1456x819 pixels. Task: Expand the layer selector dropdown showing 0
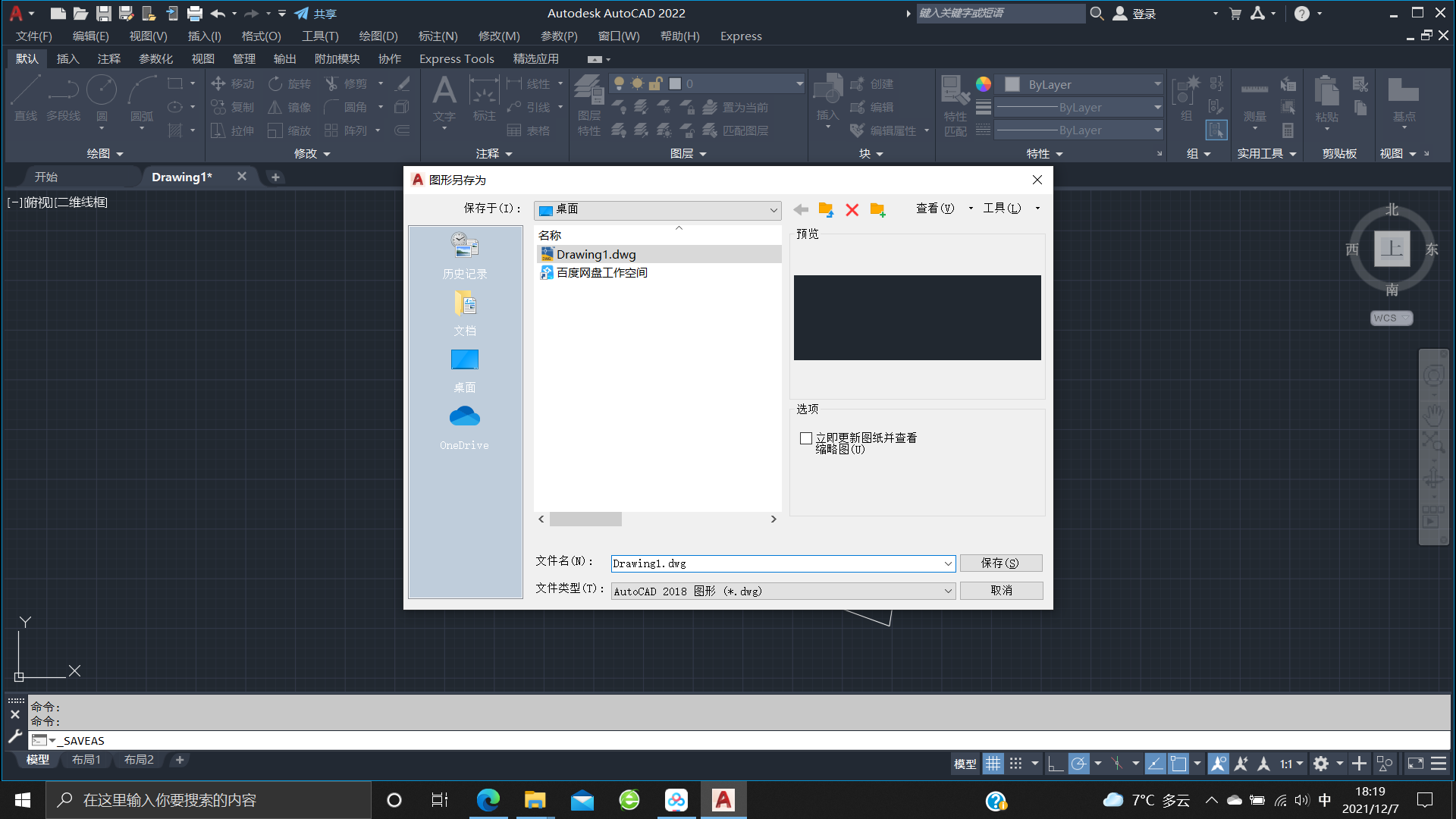pyautogui.click(x=799, y=83)
